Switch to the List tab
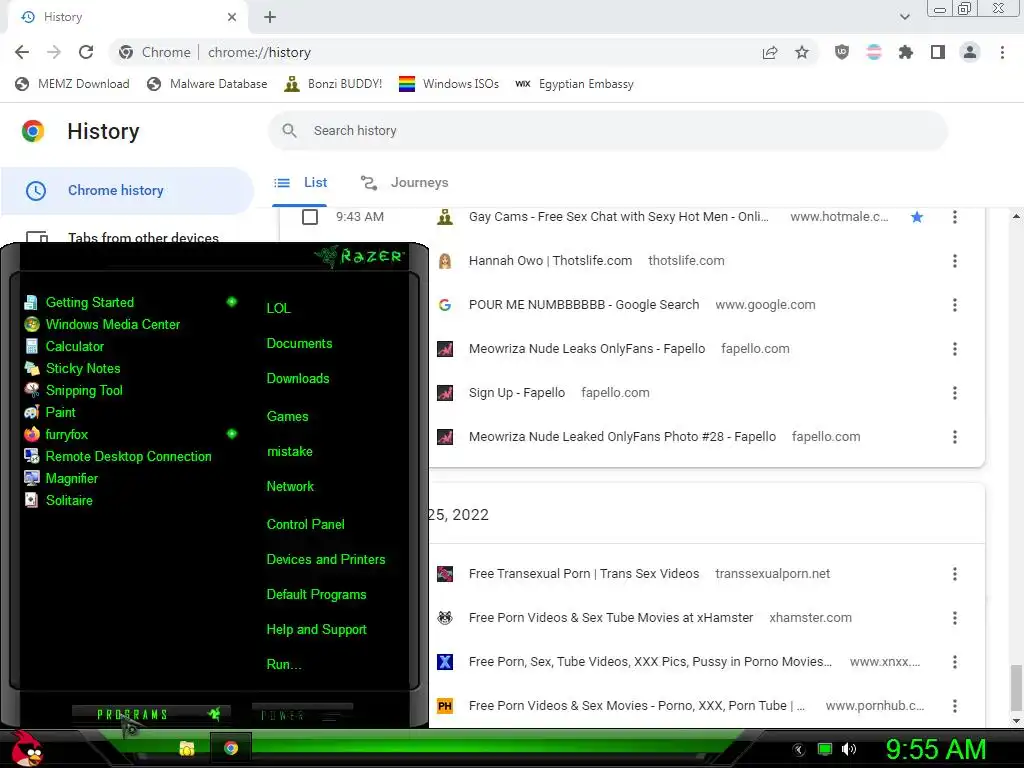Image resolution: width=1024 pixels, height=768 pixels. 300,183
